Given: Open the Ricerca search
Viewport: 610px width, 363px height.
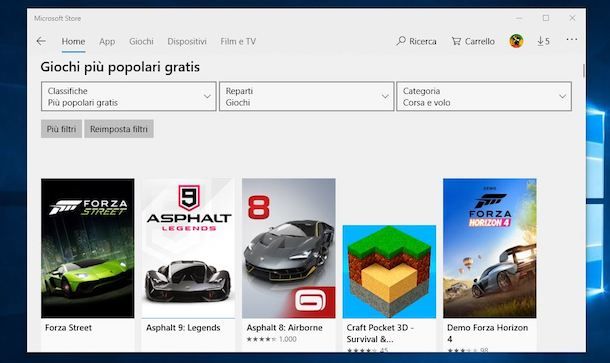Looking at the screenshot, I should point(416,41).
